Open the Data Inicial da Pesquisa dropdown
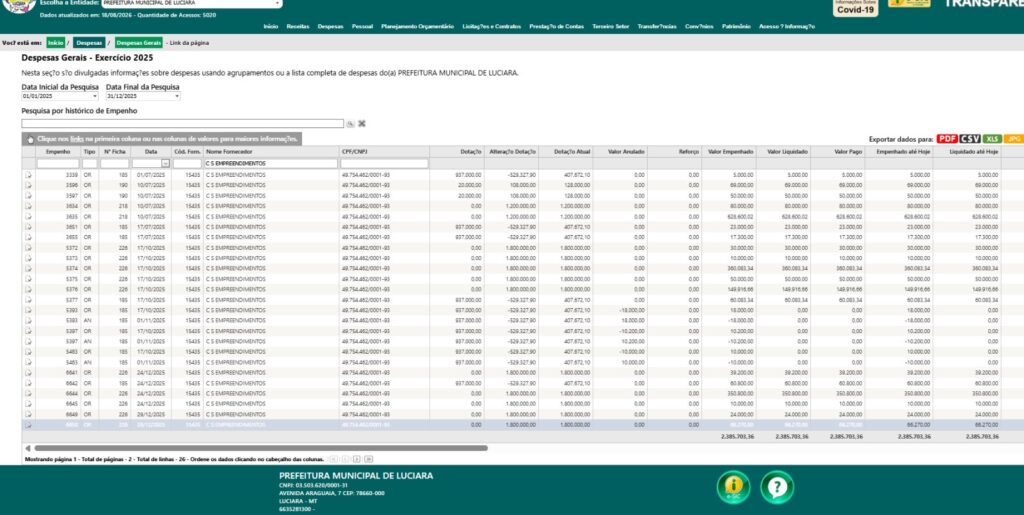1024x515 pixels. pos(95,97)
